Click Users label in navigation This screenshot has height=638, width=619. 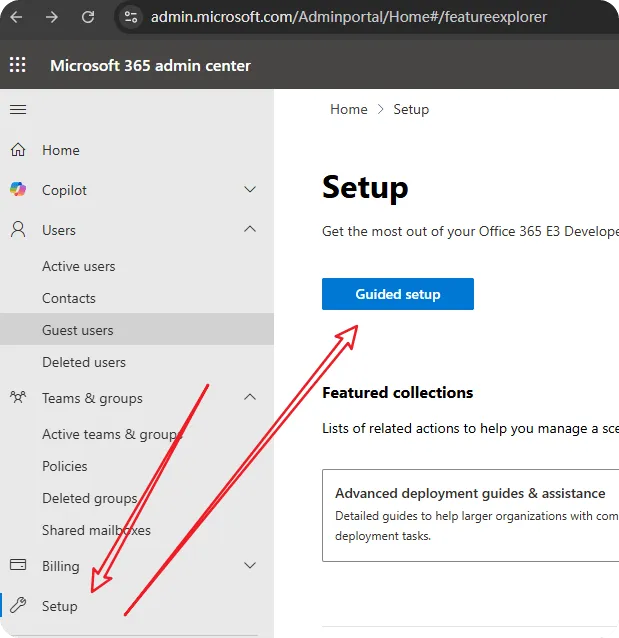(59, 230)
